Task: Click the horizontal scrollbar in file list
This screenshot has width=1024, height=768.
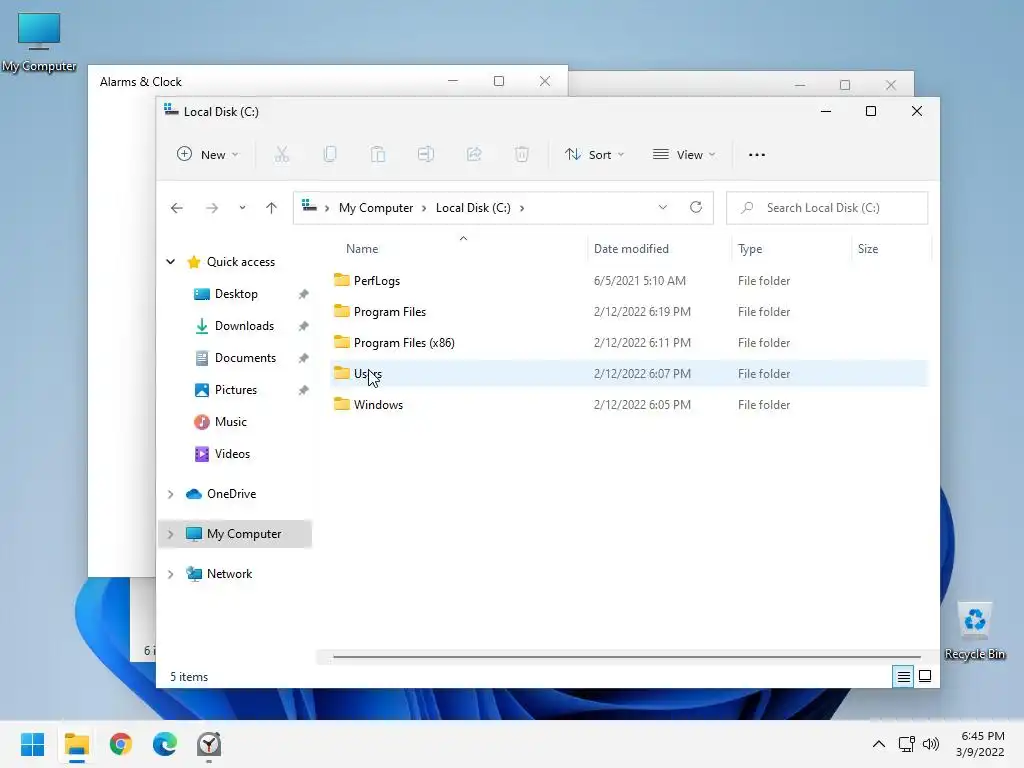Action: point(626,656)
